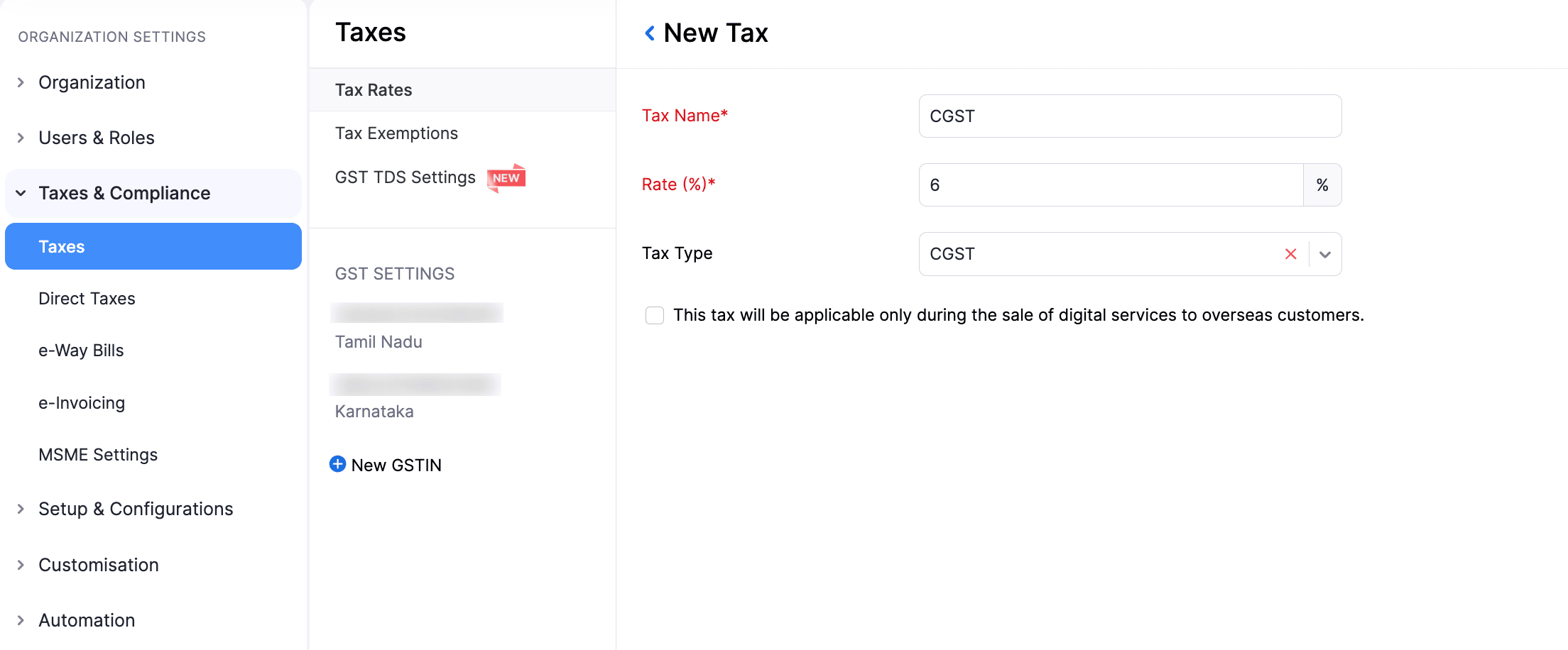Open GST TDS Settings
1568x650 pixels.
[405, 177]
